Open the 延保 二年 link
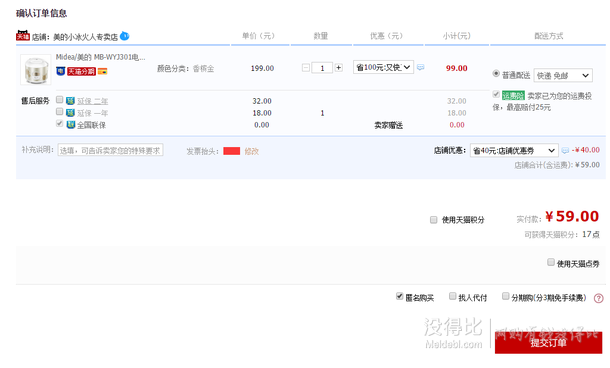The height and width of the screenshot is (368, 610). tap(92, 102)
